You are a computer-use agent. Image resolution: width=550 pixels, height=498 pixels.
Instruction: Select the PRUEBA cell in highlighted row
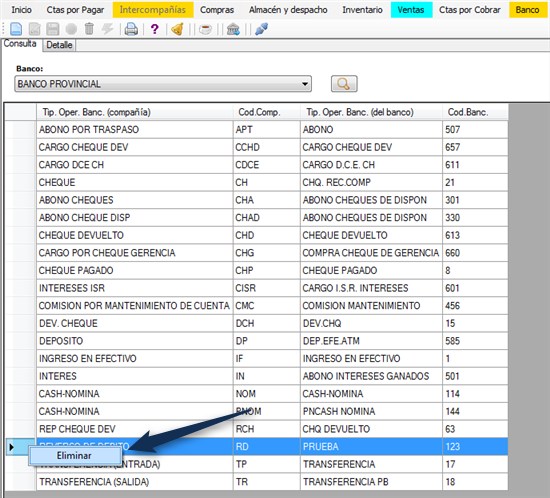371,447
